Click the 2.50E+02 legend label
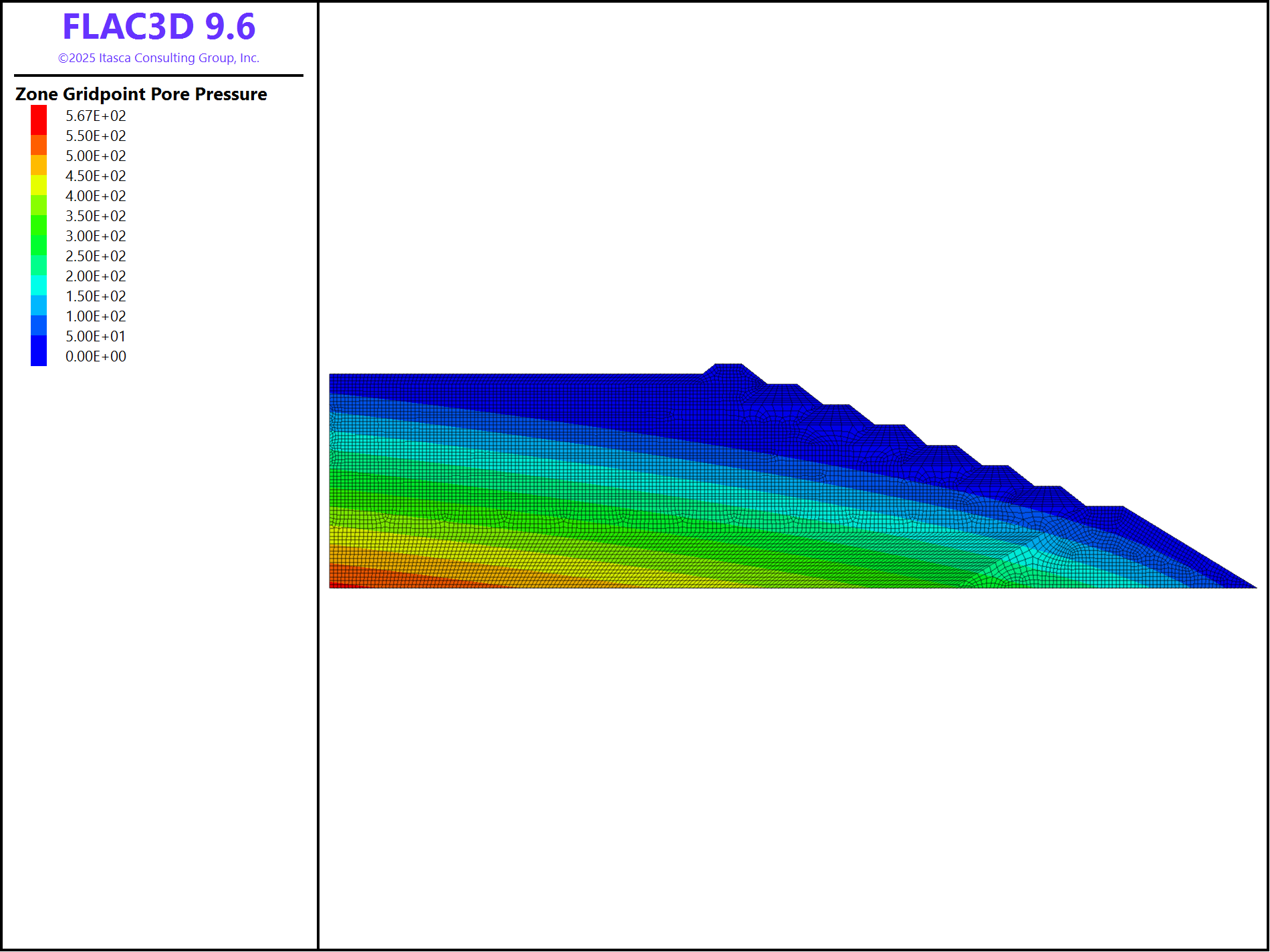1270x952 pixels. pyautogui.click(x=96, y=257)
